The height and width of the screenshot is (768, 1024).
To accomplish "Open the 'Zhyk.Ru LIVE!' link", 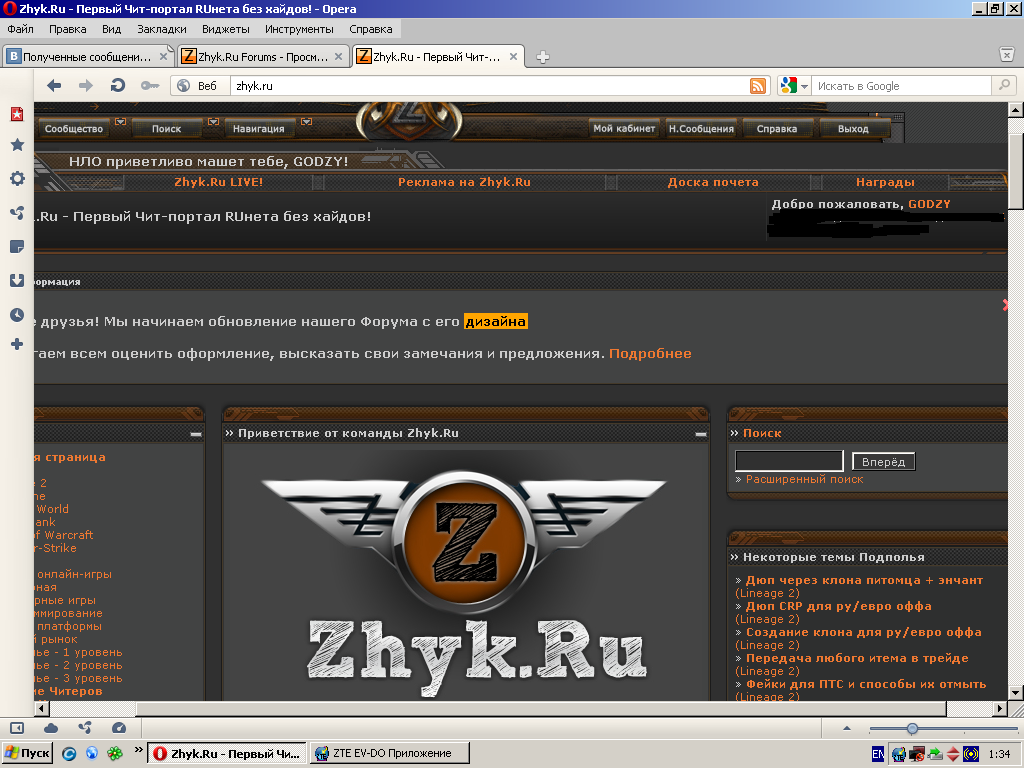I will click(218, 182).
